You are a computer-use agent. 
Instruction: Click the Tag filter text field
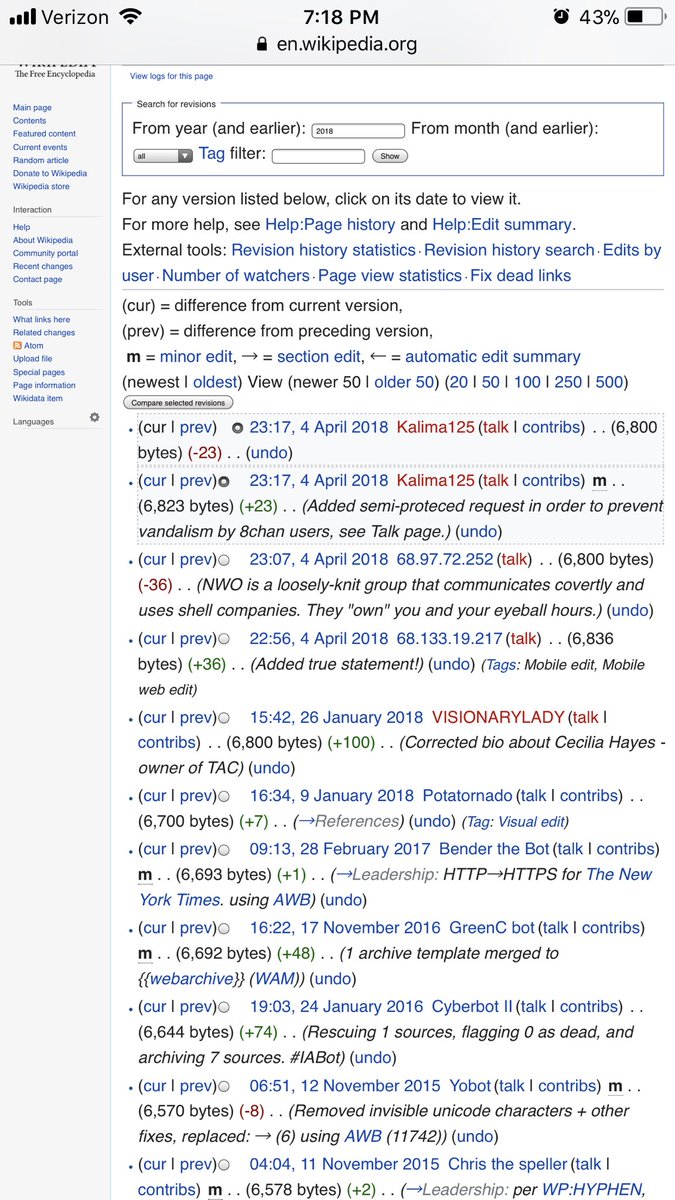pos(318,156)
